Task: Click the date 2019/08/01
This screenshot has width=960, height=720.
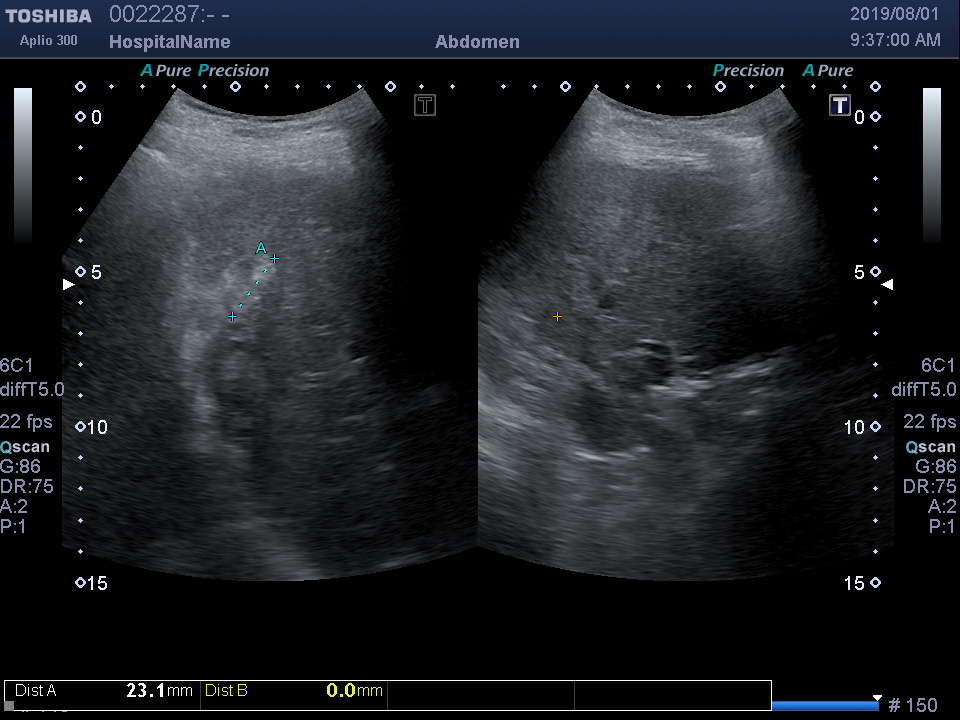Action: point(894,14)
